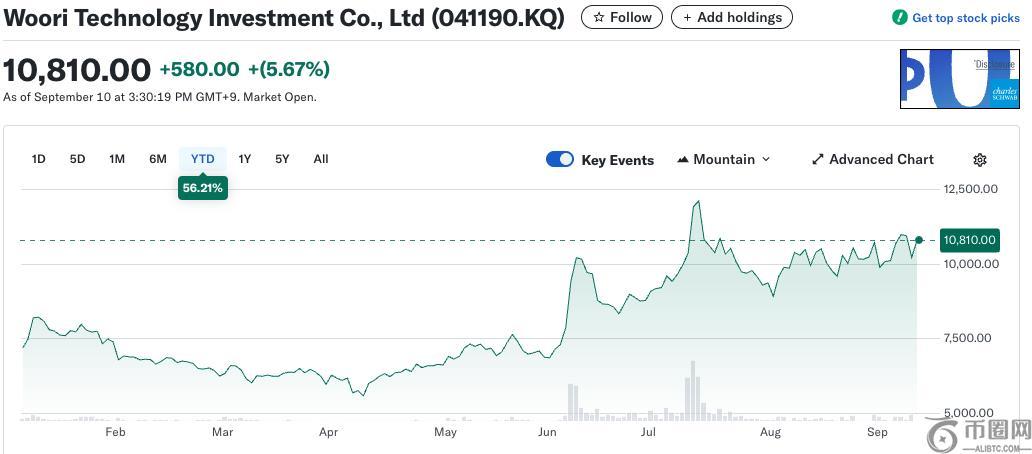
Task: Select the 5D time range
Action: point(77,159)
